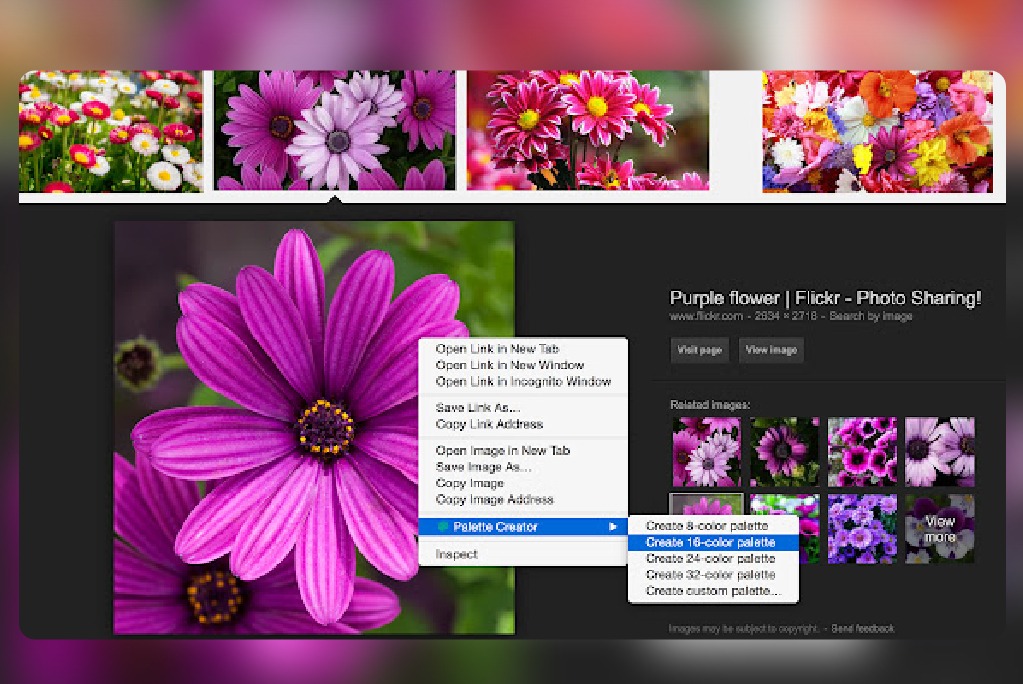Viewport: 1023px width, 684px height.
Task: Choose Inspect from the context menu
Action: click(x=457, y=554)
